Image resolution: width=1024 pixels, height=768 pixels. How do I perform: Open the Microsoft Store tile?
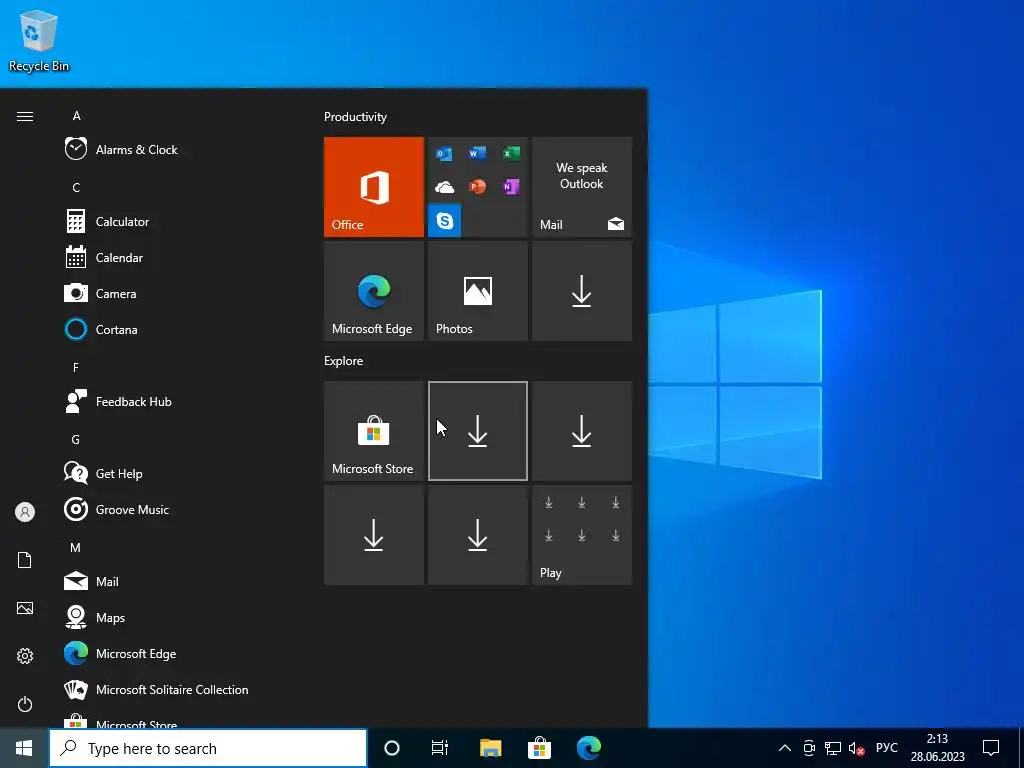(374, 431)
